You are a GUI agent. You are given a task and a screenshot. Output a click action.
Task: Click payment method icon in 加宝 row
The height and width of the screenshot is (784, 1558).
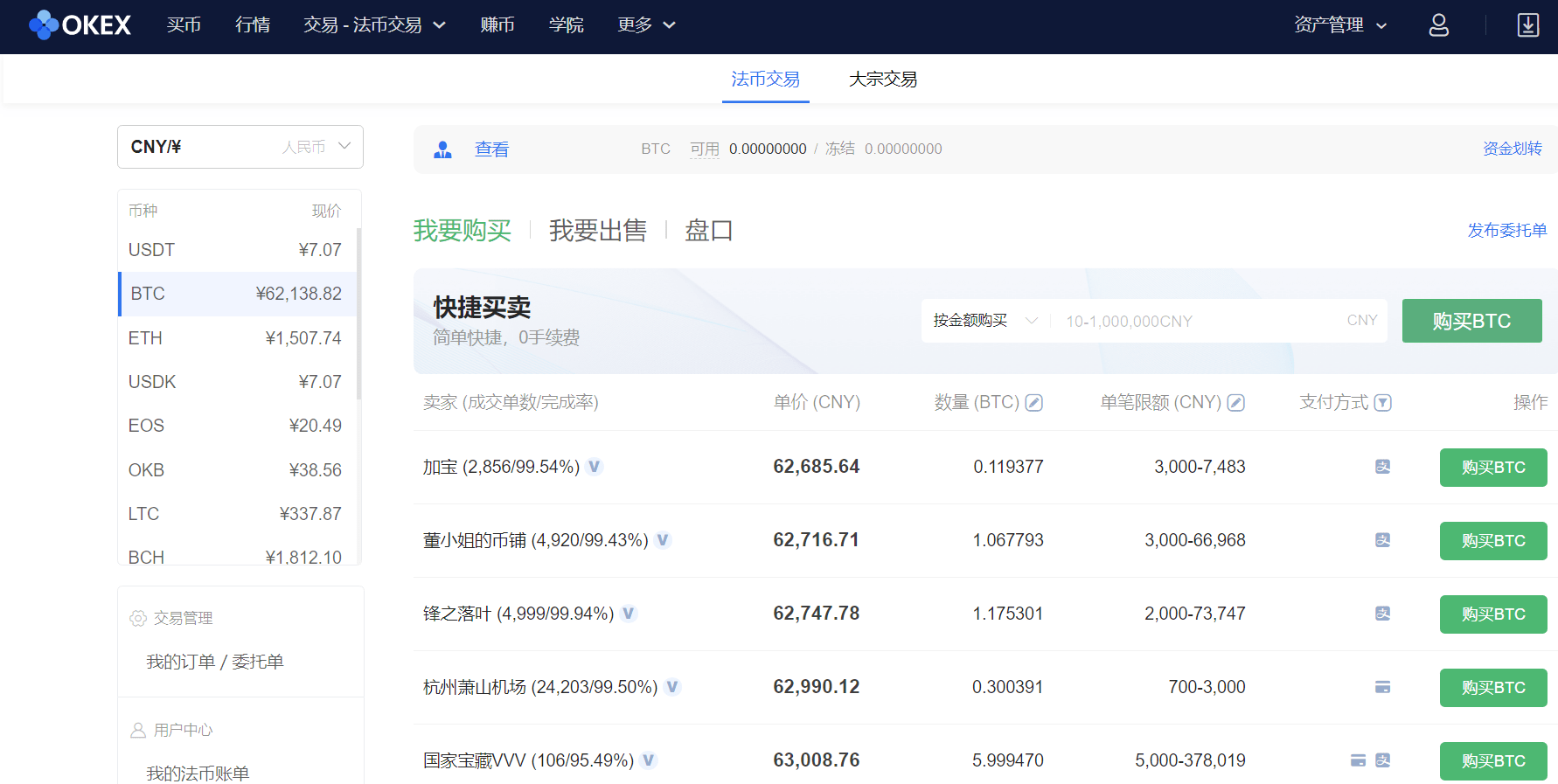[1382, 467]
